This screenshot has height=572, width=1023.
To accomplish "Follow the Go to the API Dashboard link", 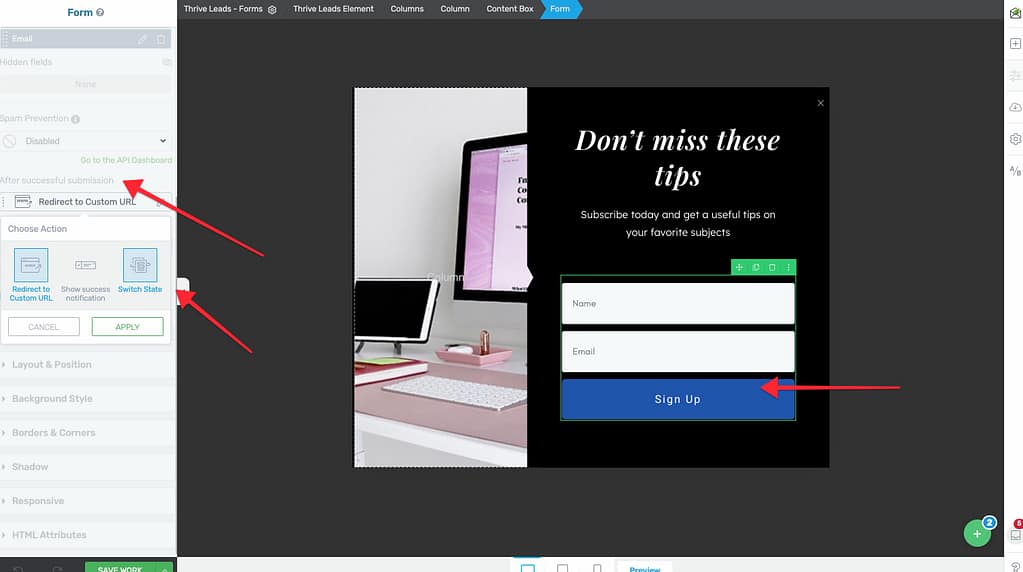I will [126, 160].
